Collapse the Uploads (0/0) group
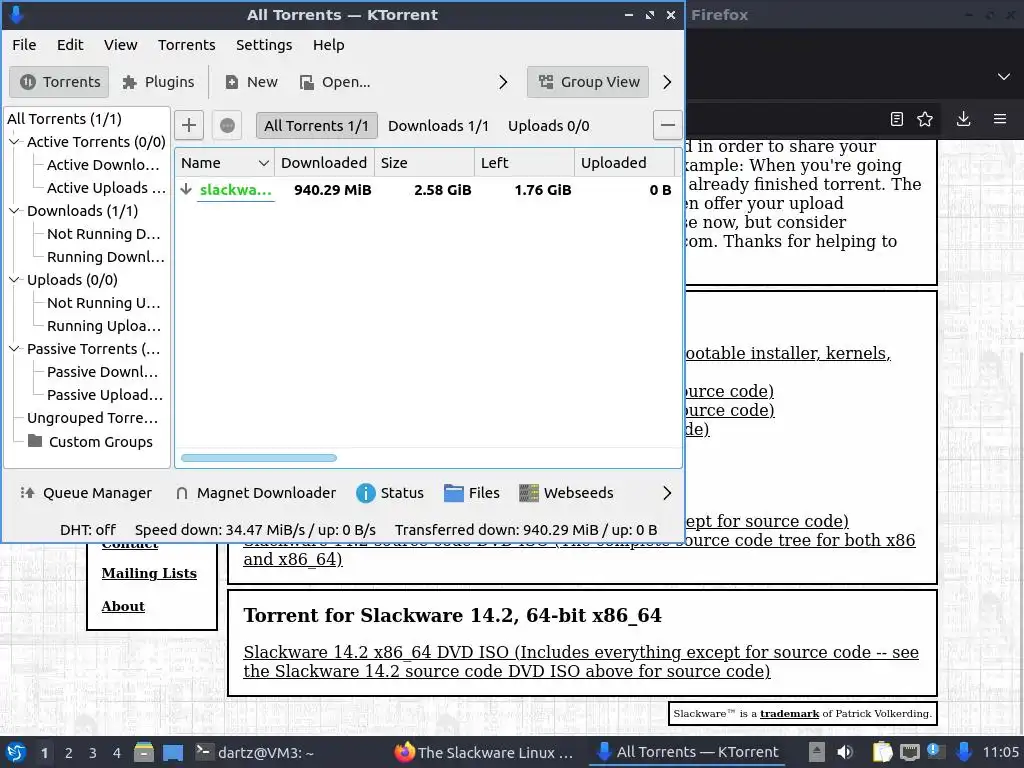The image size is (1024, 768). click(14, 280)
